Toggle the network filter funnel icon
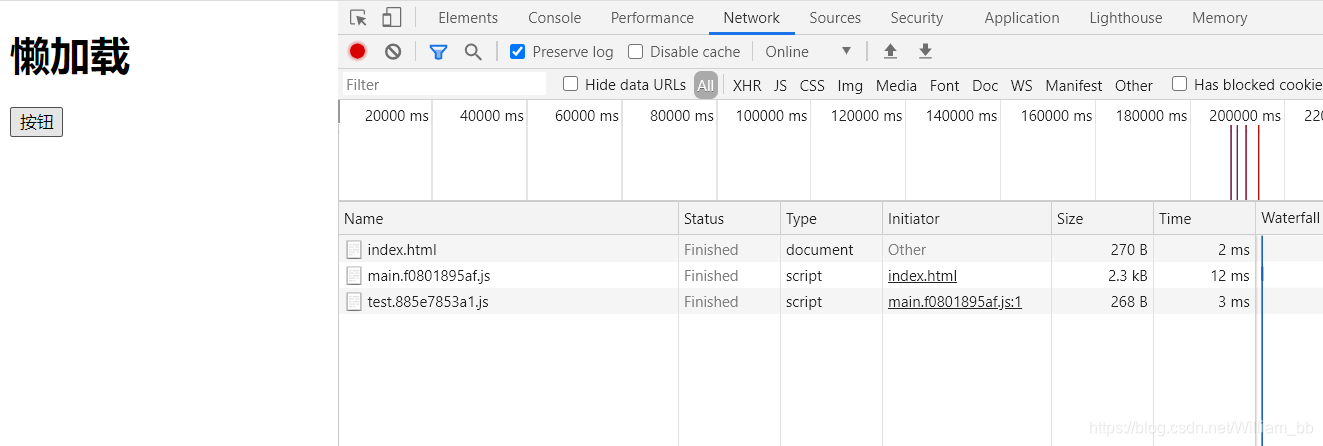Screen dimensions: 1323x446 438,52
